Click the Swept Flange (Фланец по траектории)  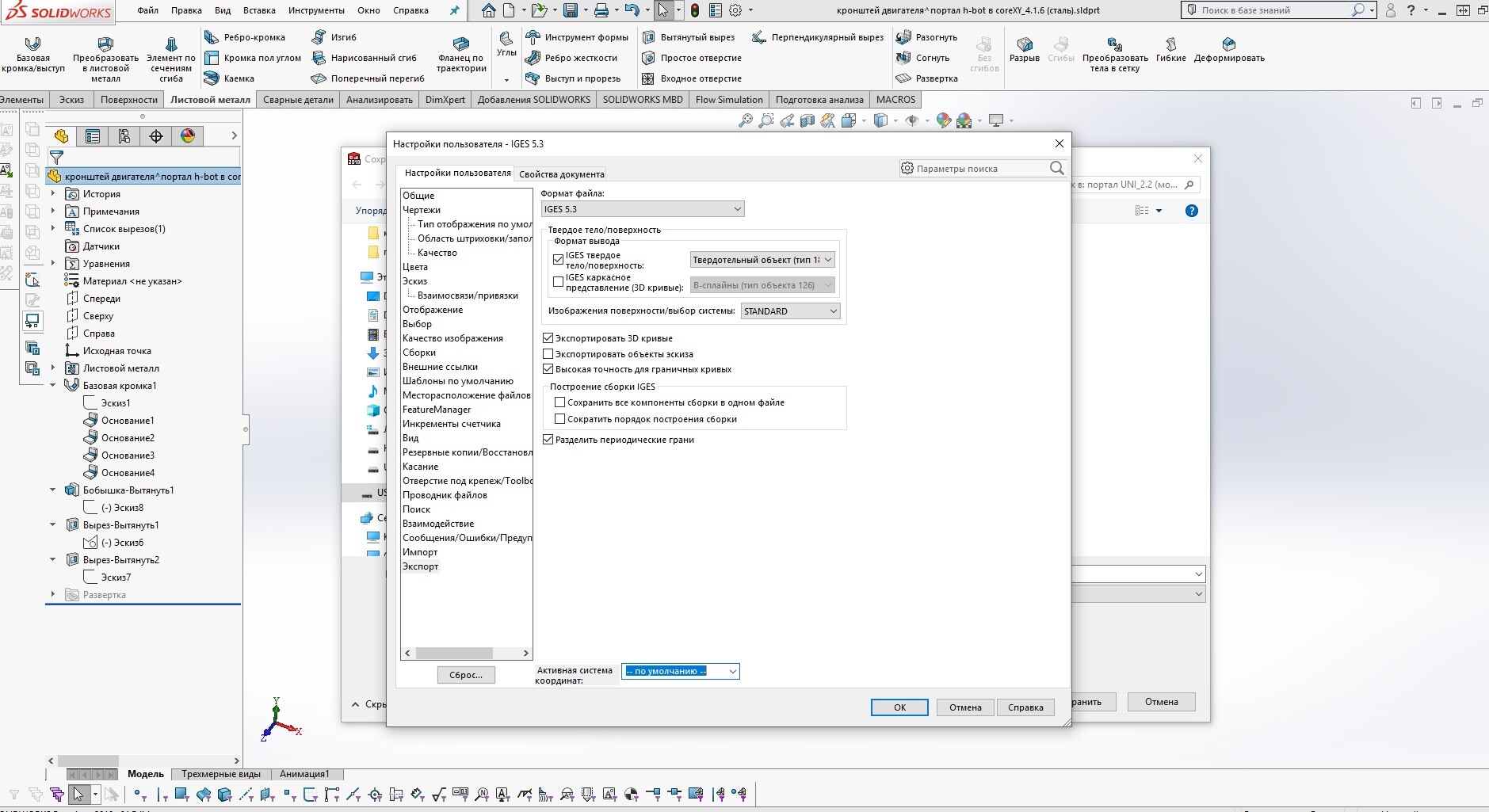coord(461,55)
